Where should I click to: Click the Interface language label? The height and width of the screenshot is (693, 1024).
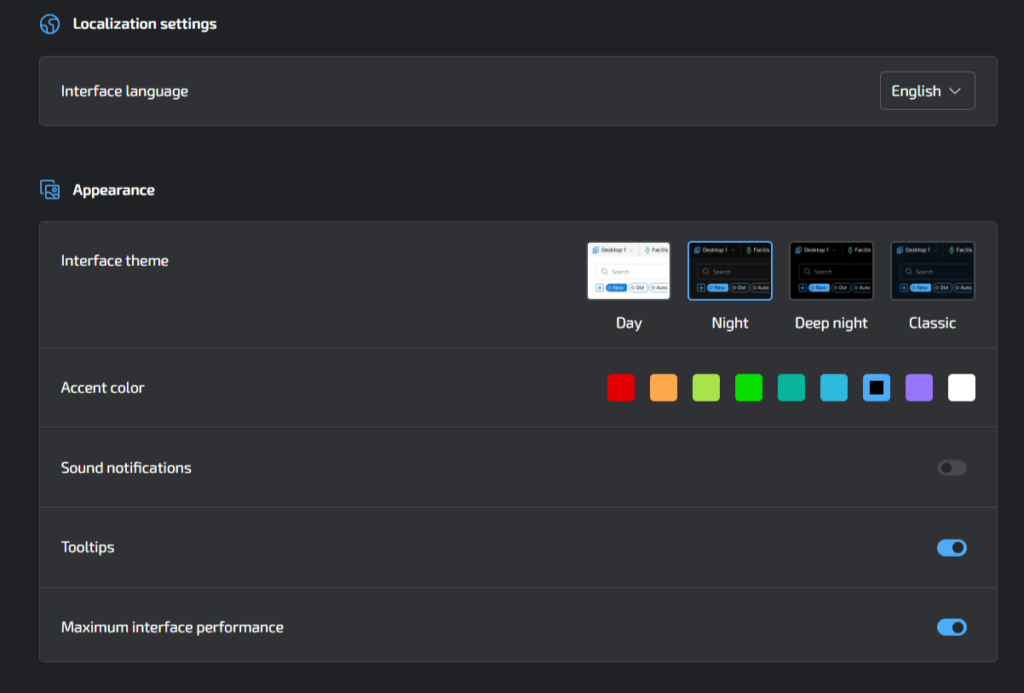click(x=124, y=91)
